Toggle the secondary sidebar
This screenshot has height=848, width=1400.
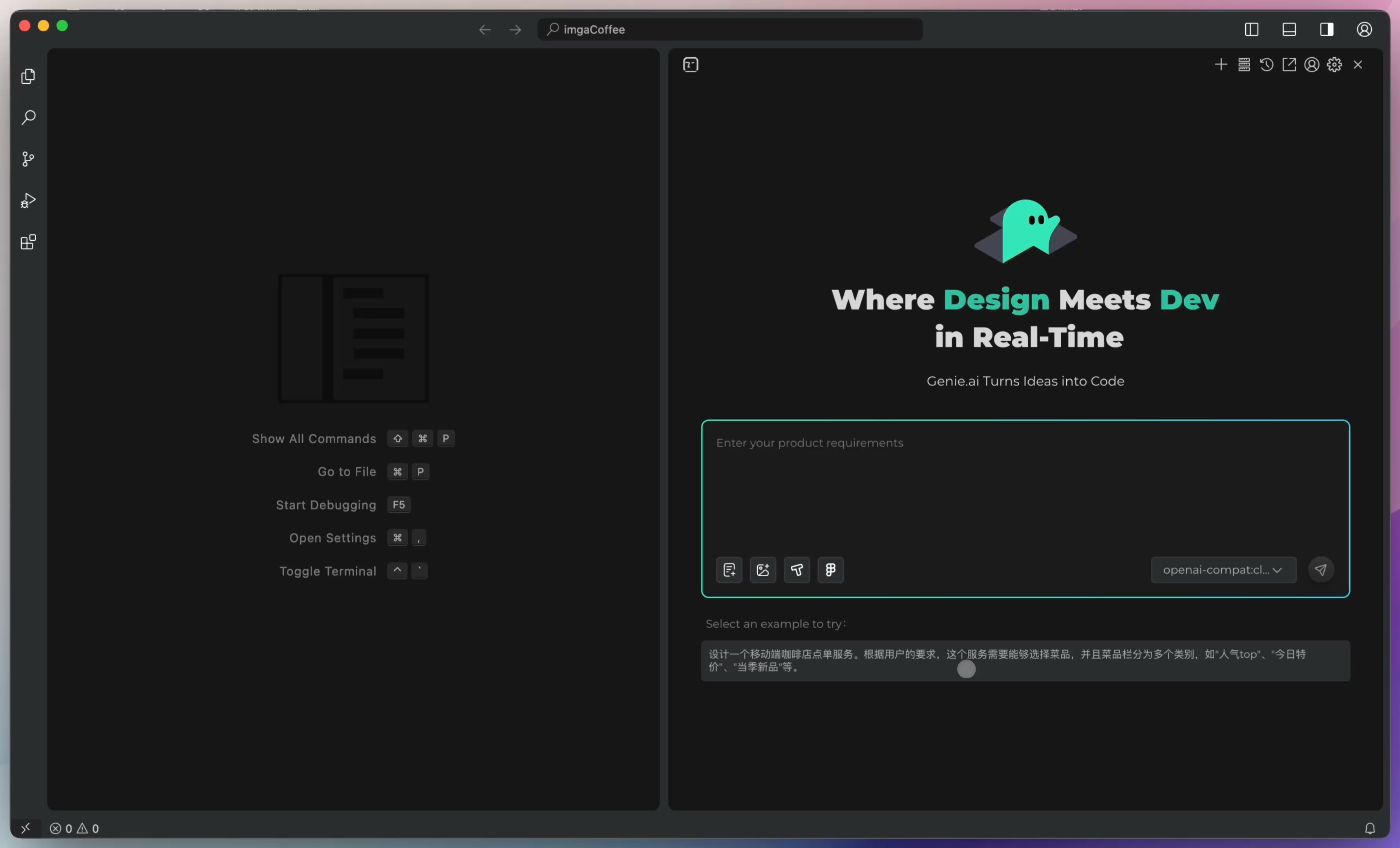click(1327, 29)
